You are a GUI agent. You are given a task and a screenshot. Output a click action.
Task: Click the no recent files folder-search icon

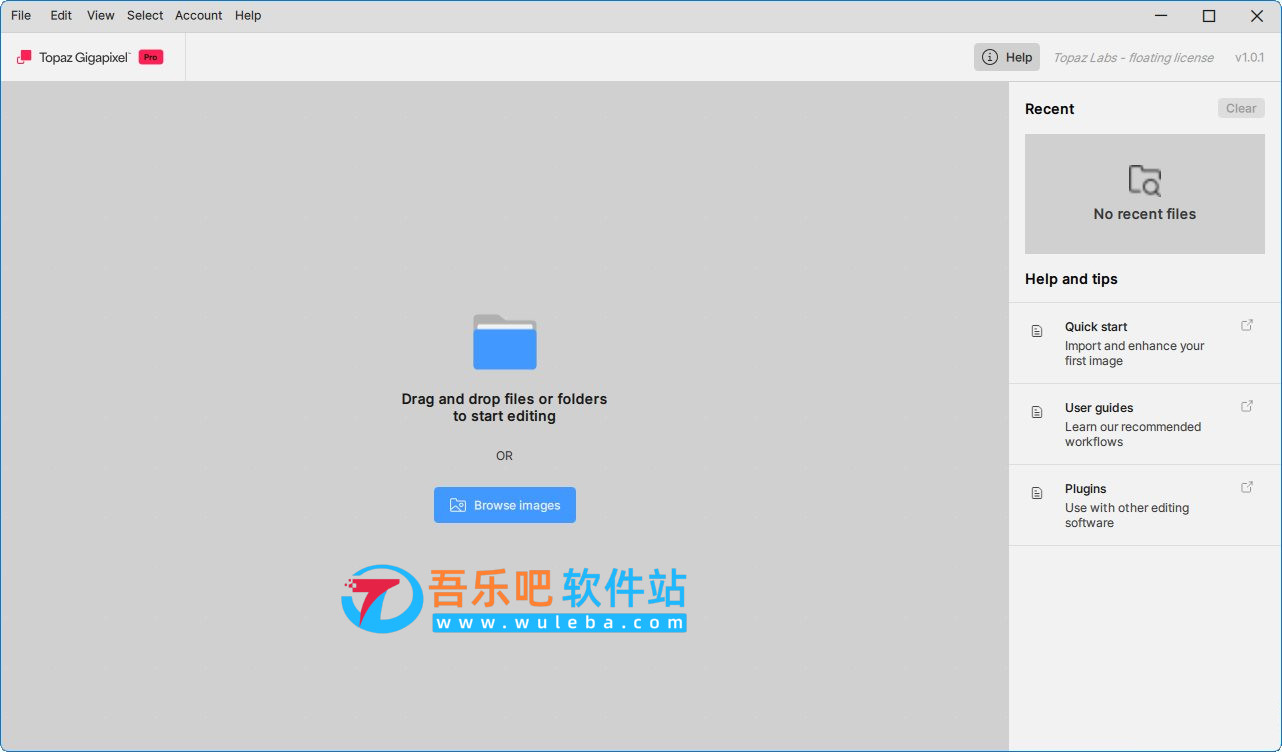pyautogui.click(x=1144, y=180)
